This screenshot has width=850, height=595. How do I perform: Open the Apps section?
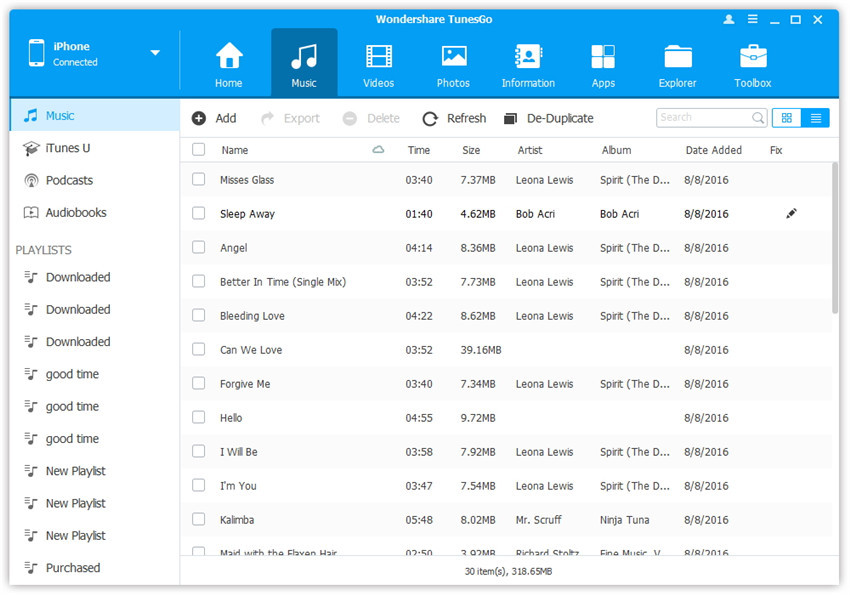point(603,64)
